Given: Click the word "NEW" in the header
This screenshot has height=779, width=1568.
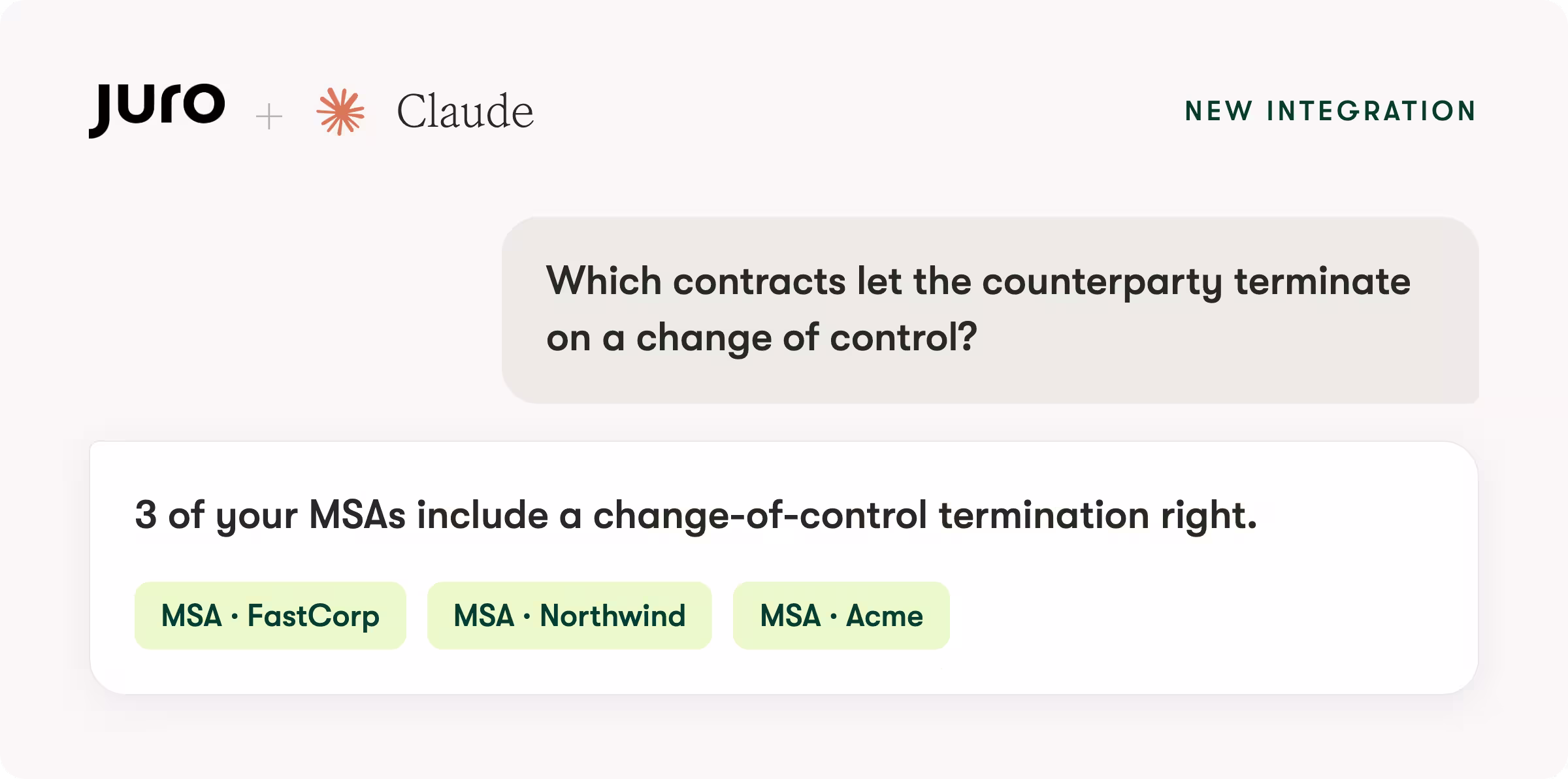Looking at the screenshot, I should pyautogui.click(x=1218, y=111).
